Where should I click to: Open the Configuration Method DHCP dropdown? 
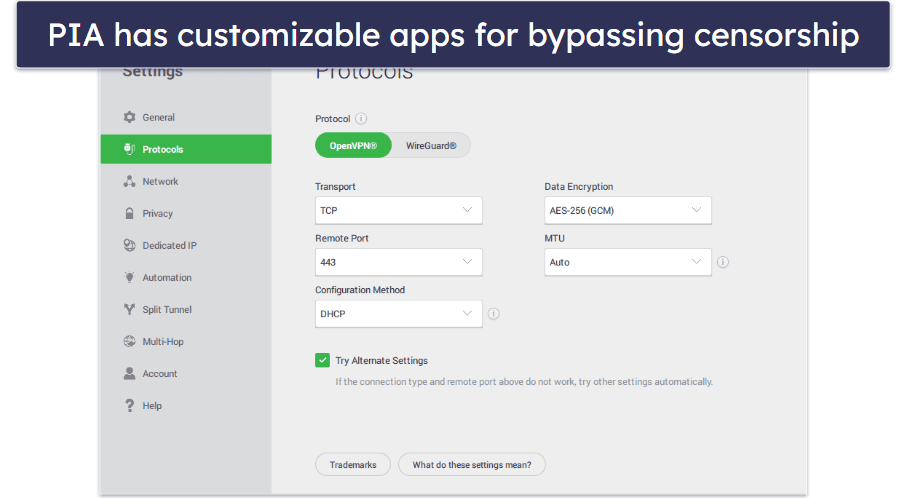point(399,314)
